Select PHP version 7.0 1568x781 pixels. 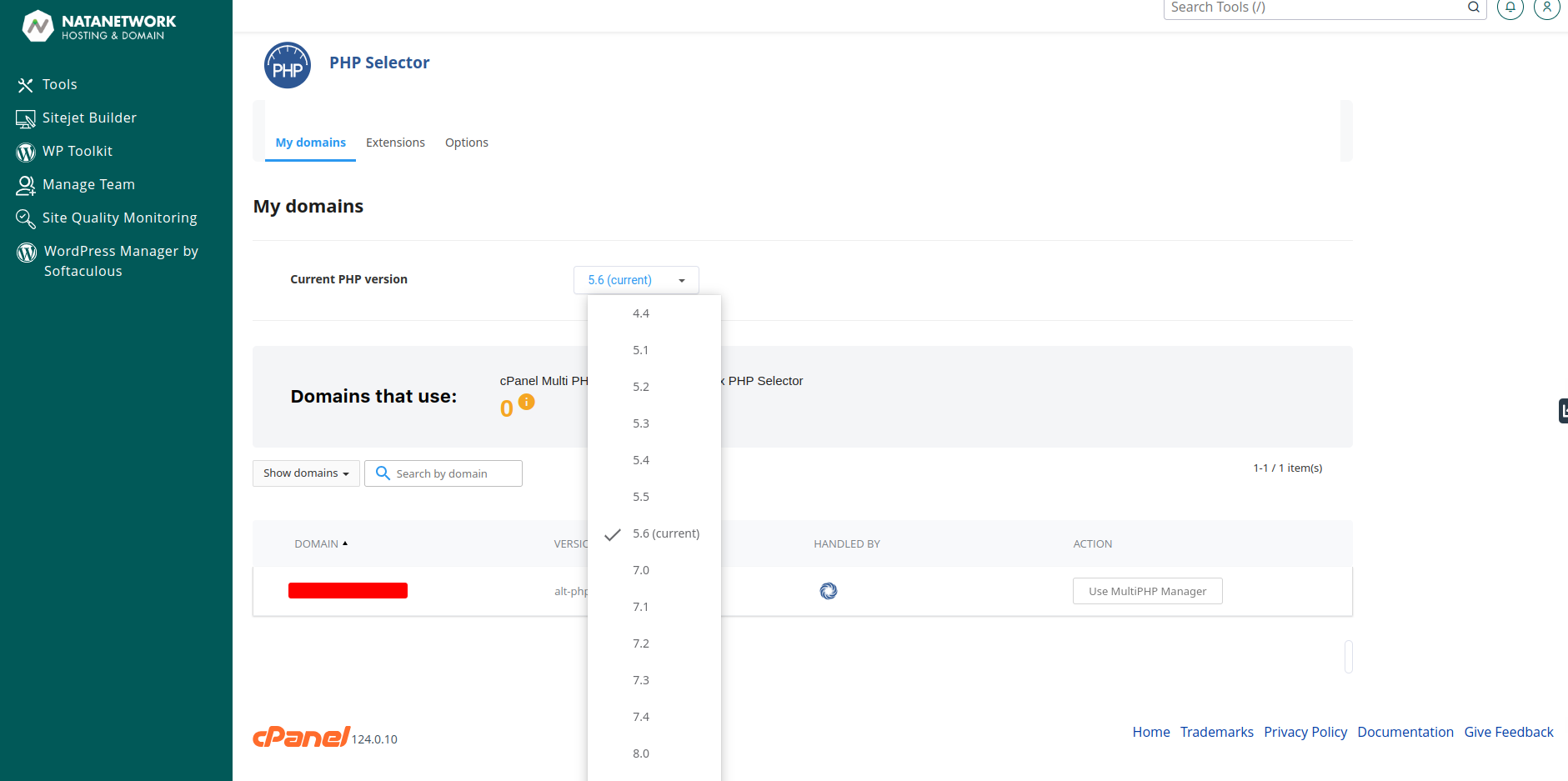pyautogui.click(x=654, y=570)
